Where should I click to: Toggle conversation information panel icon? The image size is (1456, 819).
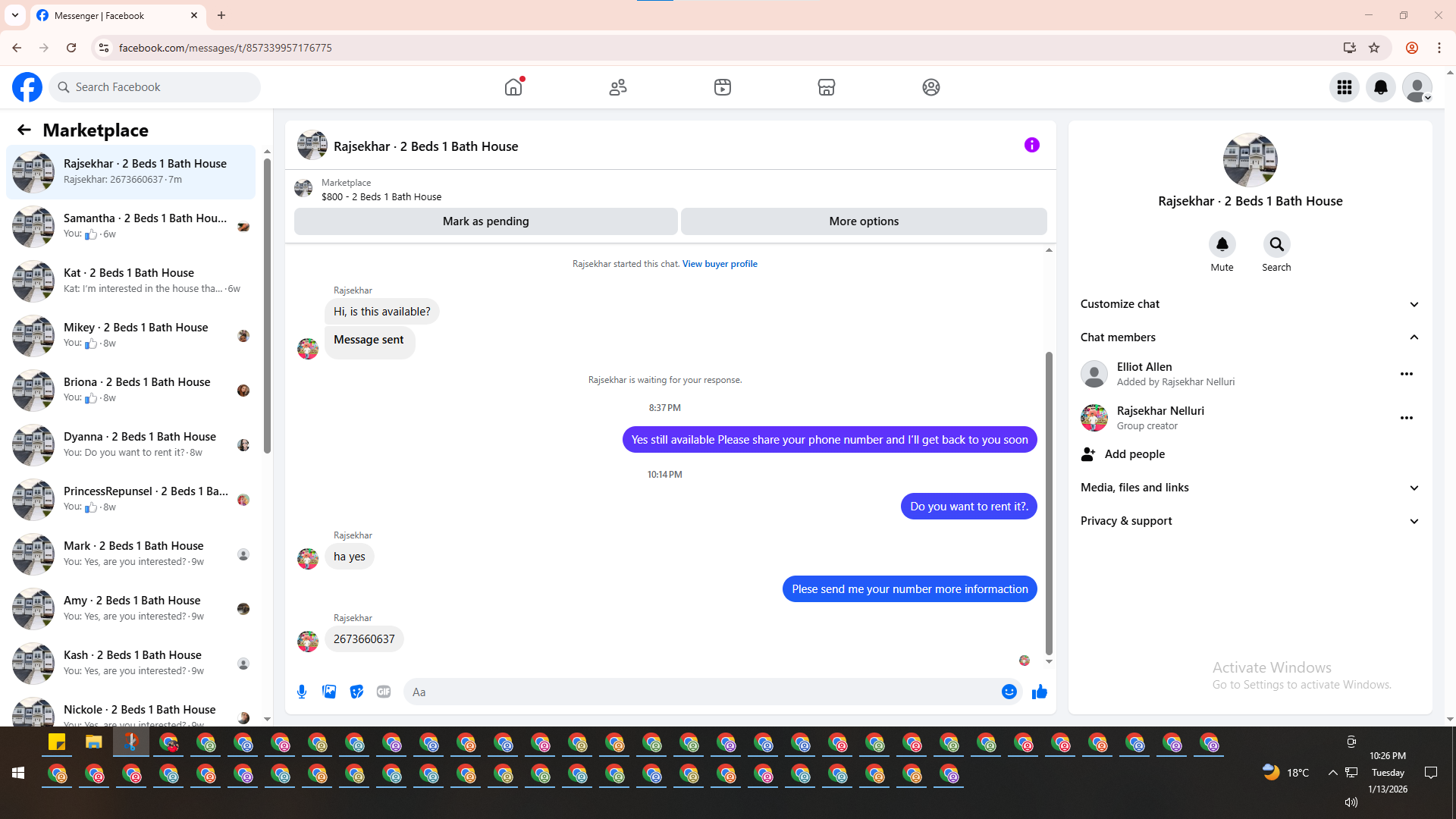pyautogui.click(x=1031, y=145)
